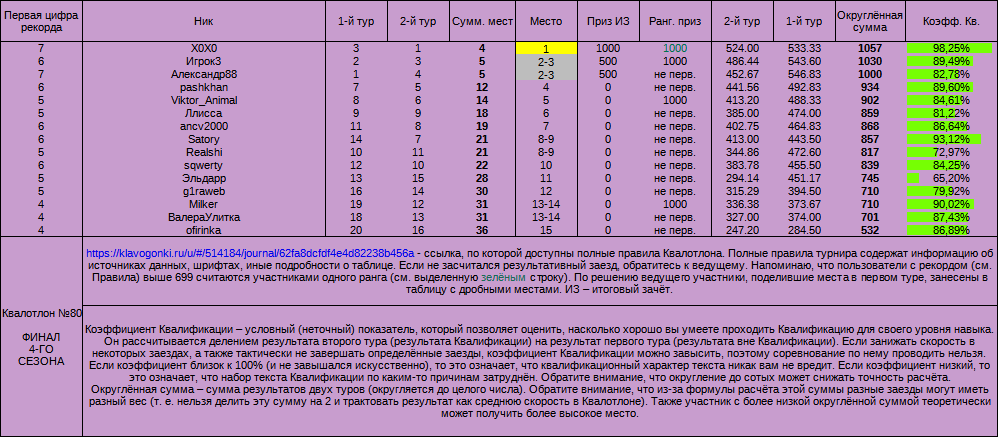Select the gray 2-3 place cell for Александр88
This screenshot has width=998, height=437.
(x=546, y=74)
